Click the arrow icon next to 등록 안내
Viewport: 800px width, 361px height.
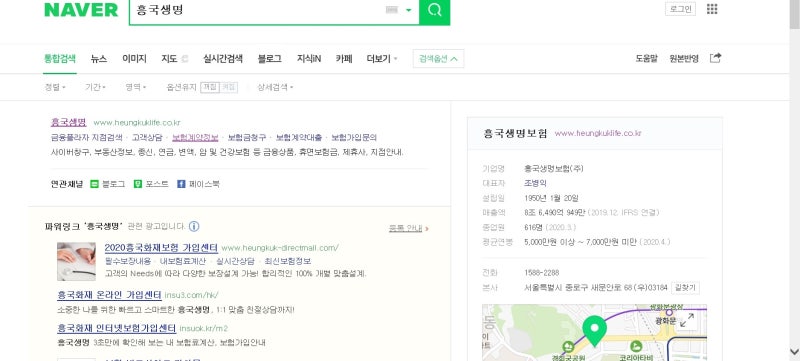427,229
